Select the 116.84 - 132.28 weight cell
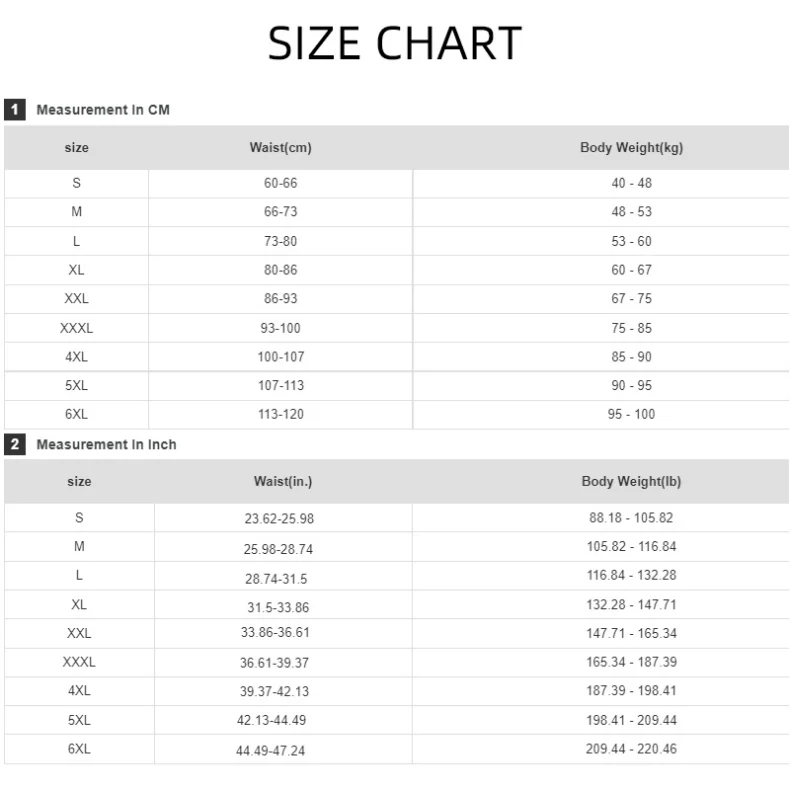The image size is (790, 790). pyautogui.click(x=631, y=575)
